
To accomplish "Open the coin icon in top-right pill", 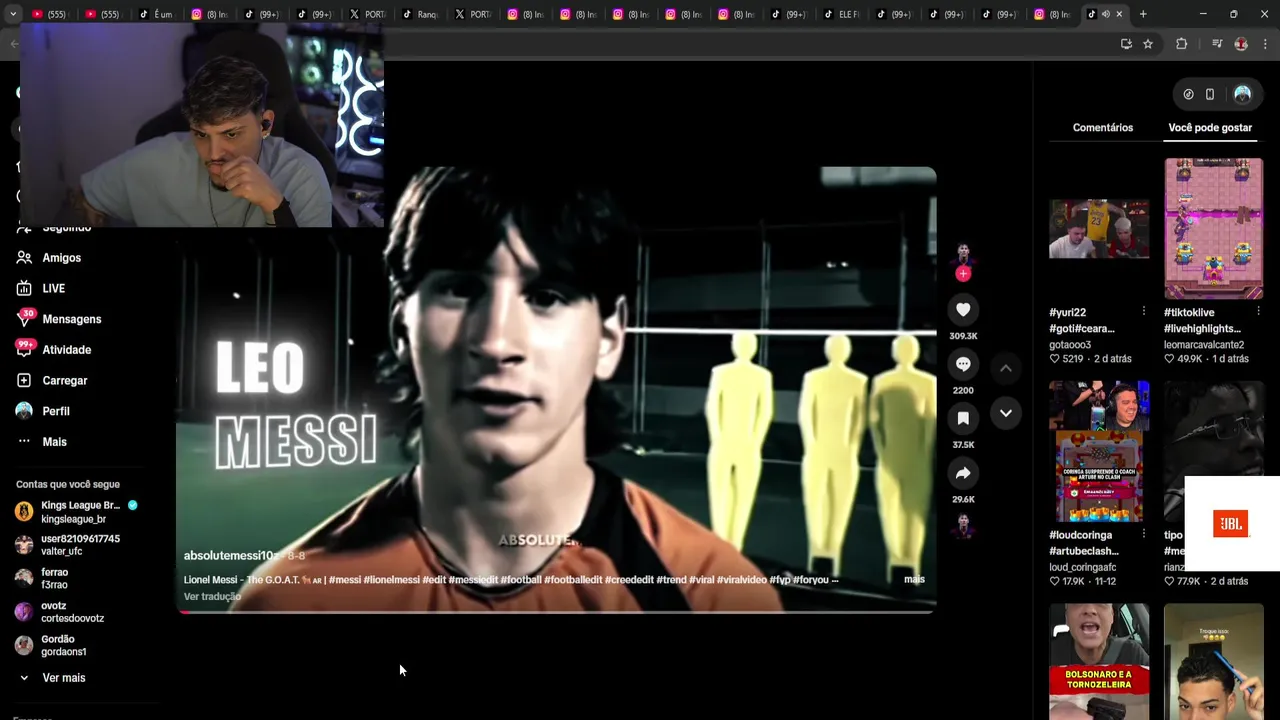I will (x=1188, y=94).
